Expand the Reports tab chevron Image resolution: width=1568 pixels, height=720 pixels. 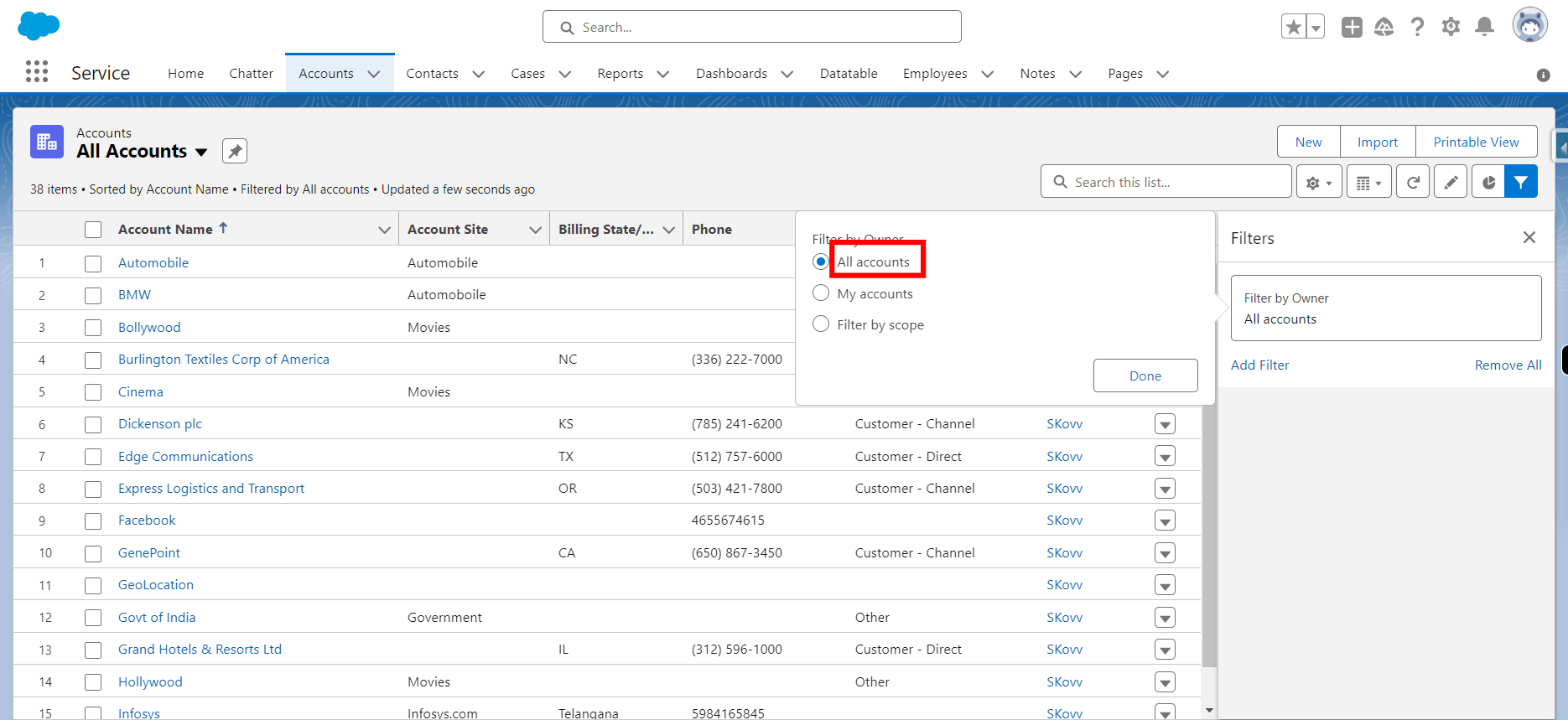663,74
